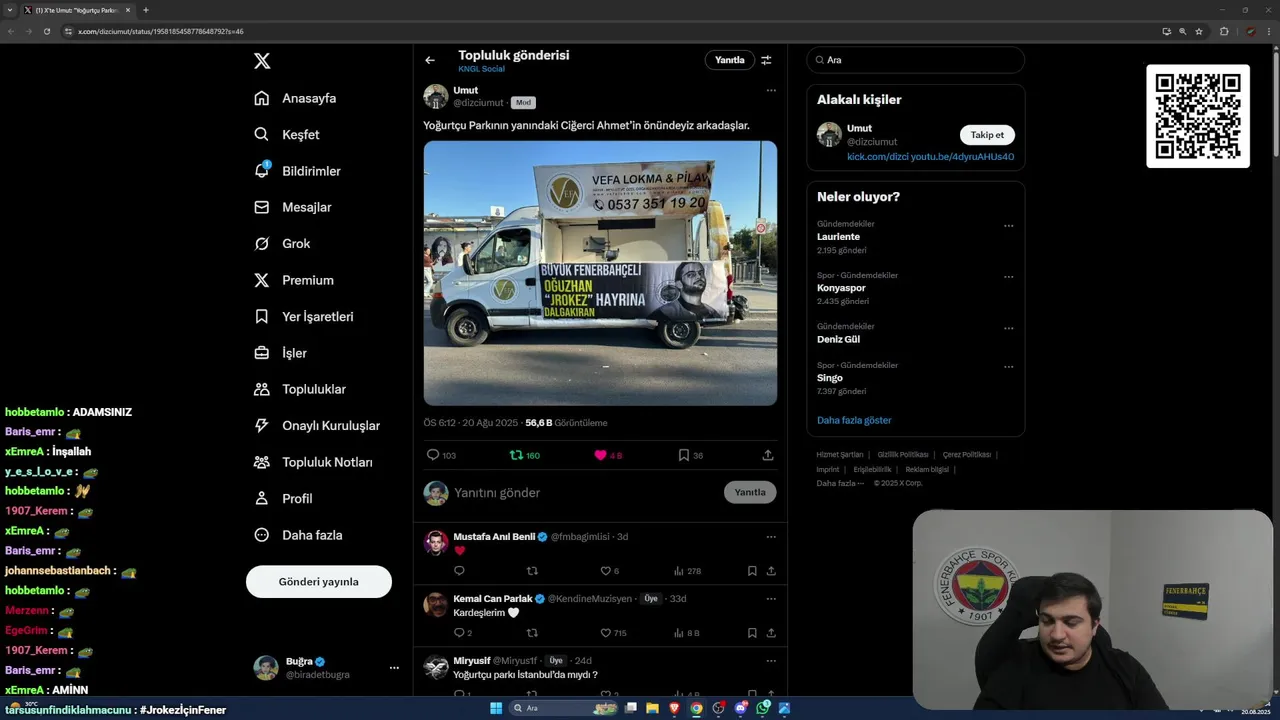Open Mustafa Anıl Benli's profile name

[494, 537]
